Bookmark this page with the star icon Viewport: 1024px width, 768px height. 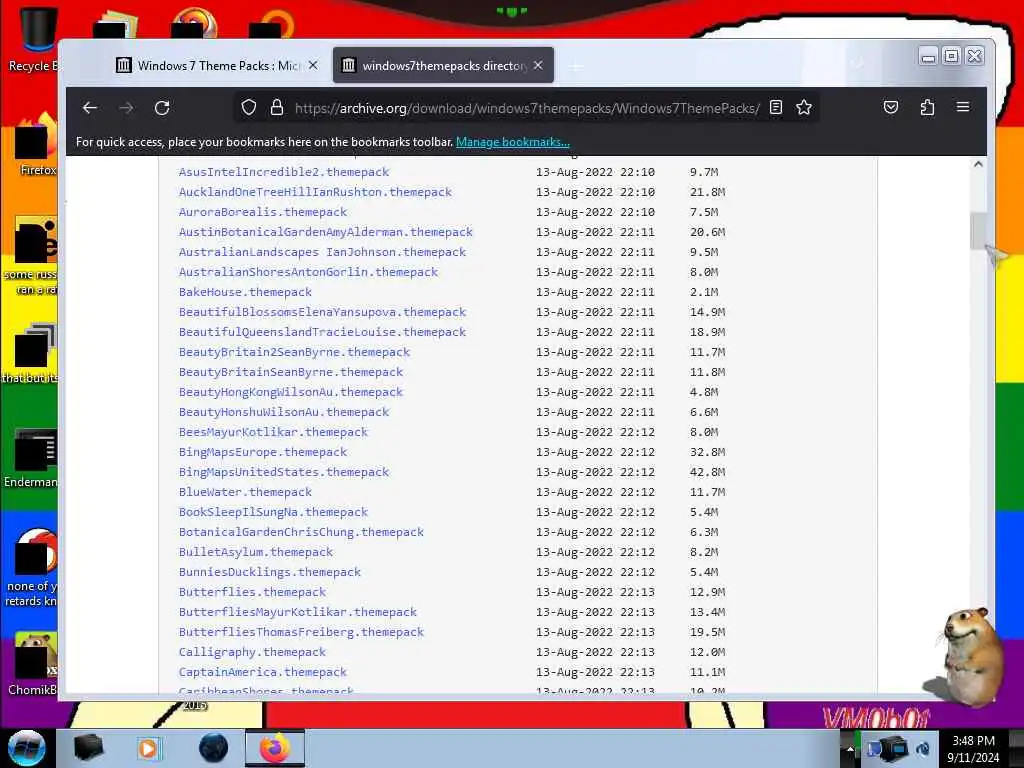[804, 107]
